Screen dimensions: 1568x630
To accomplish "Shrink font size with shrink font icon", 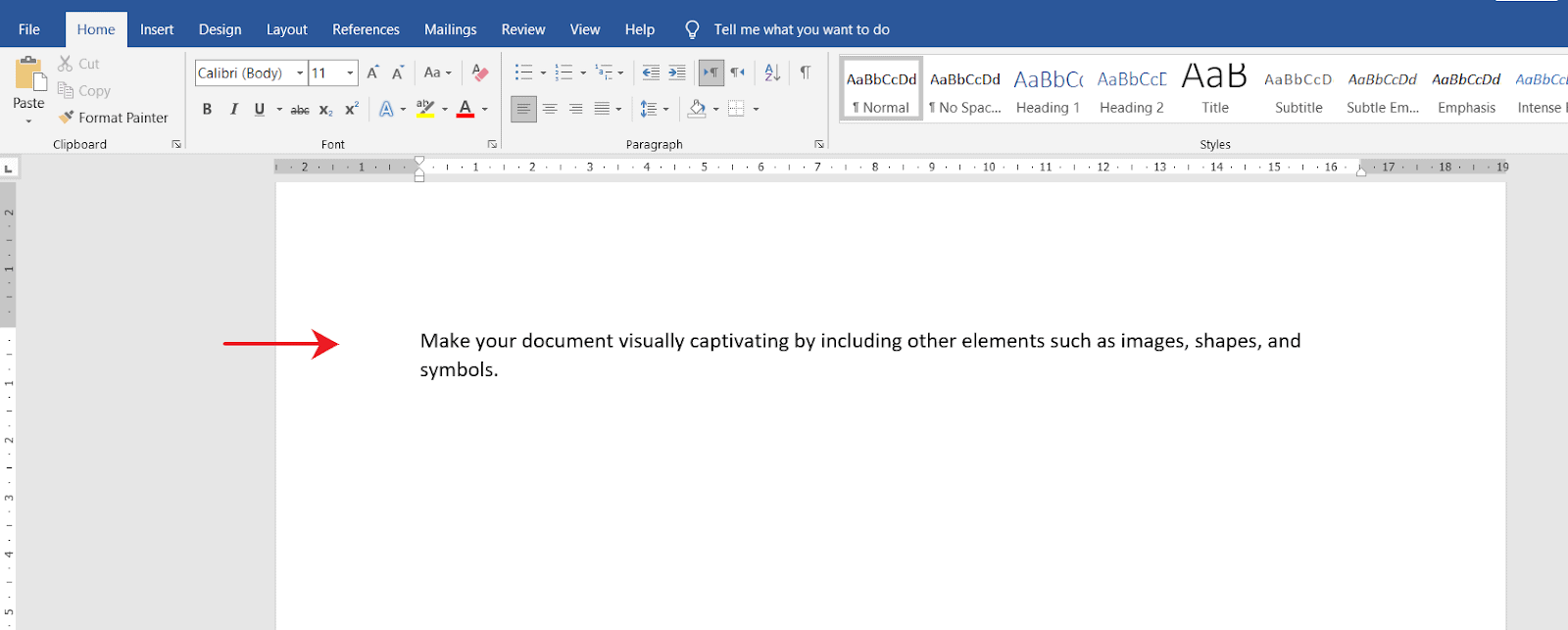I will click(x=398, y=73).
